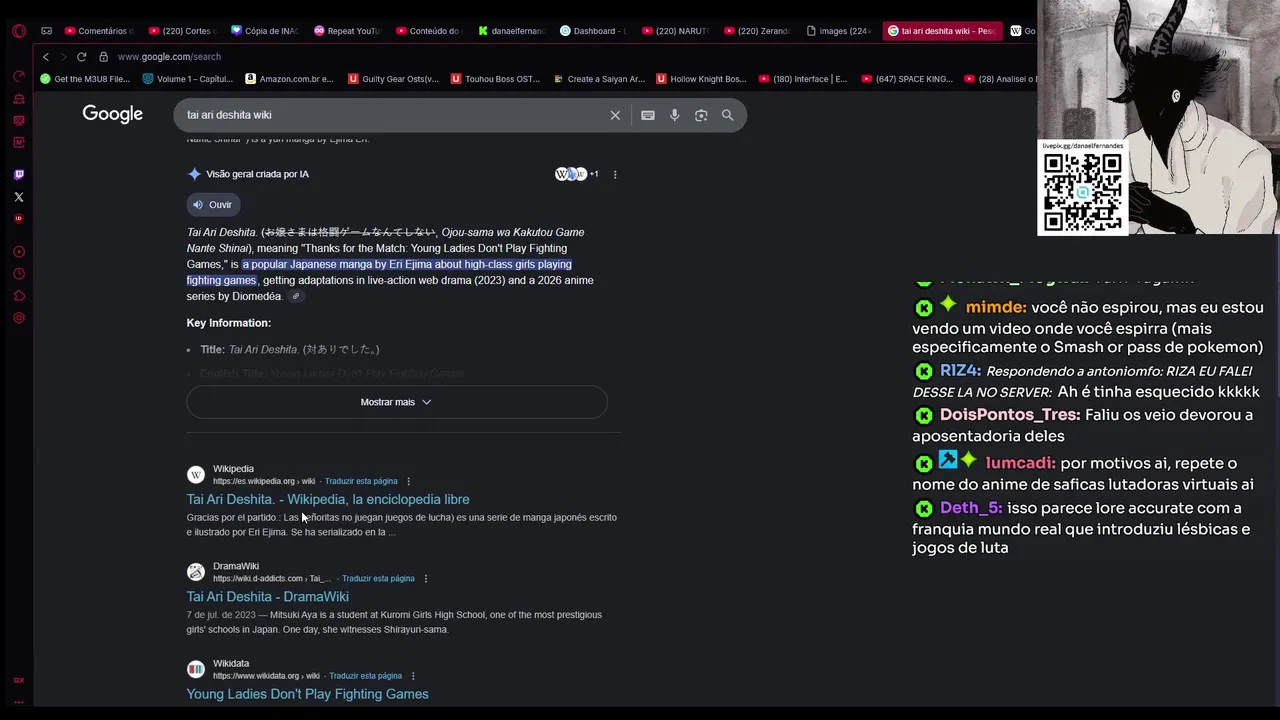
Task: Submit search with magnifier icon
Action: click(x=728, y=115)
